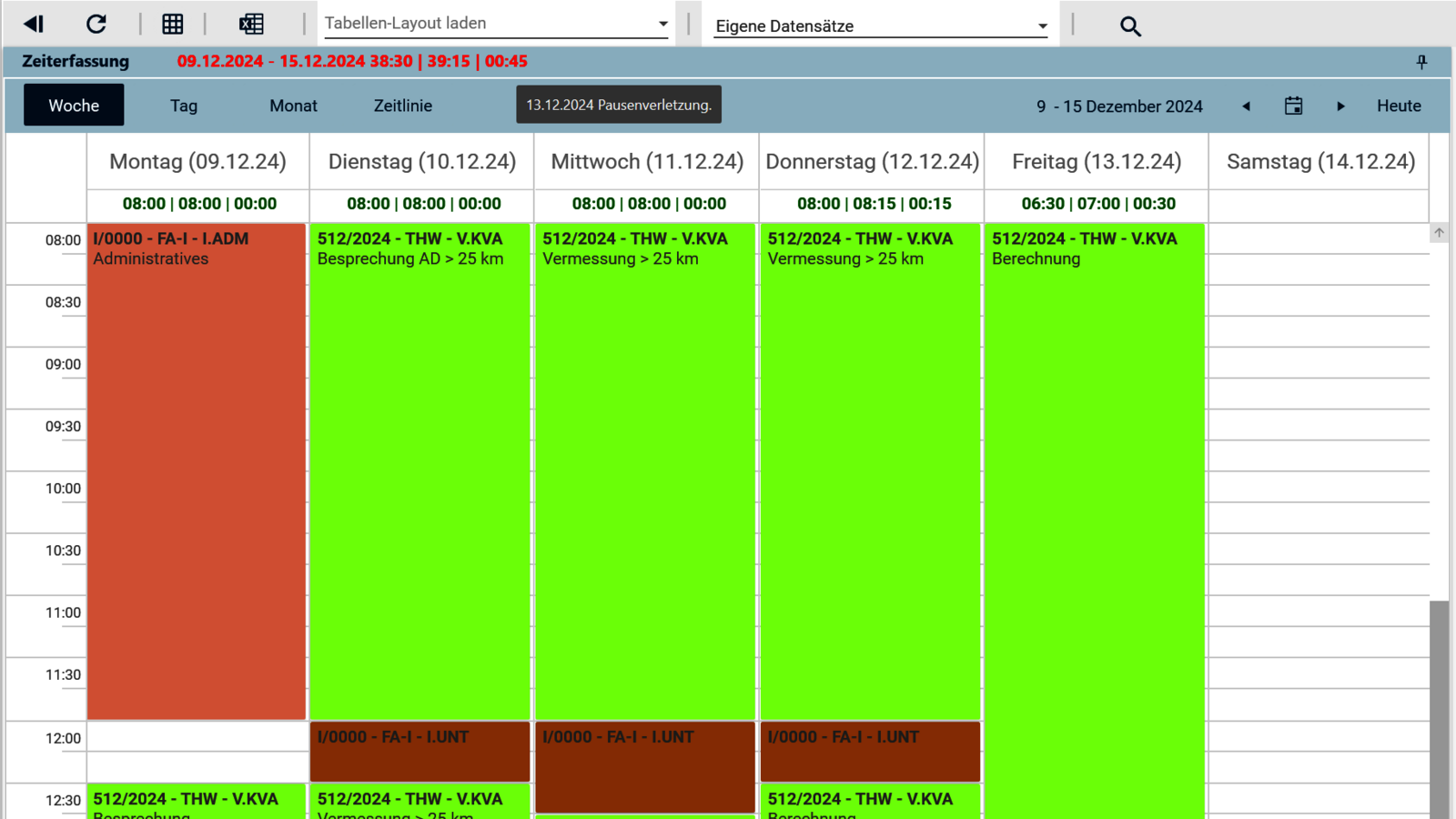The image size is (1456, 819).
Task: Switch to the Monat view tab
Action: 293,106
